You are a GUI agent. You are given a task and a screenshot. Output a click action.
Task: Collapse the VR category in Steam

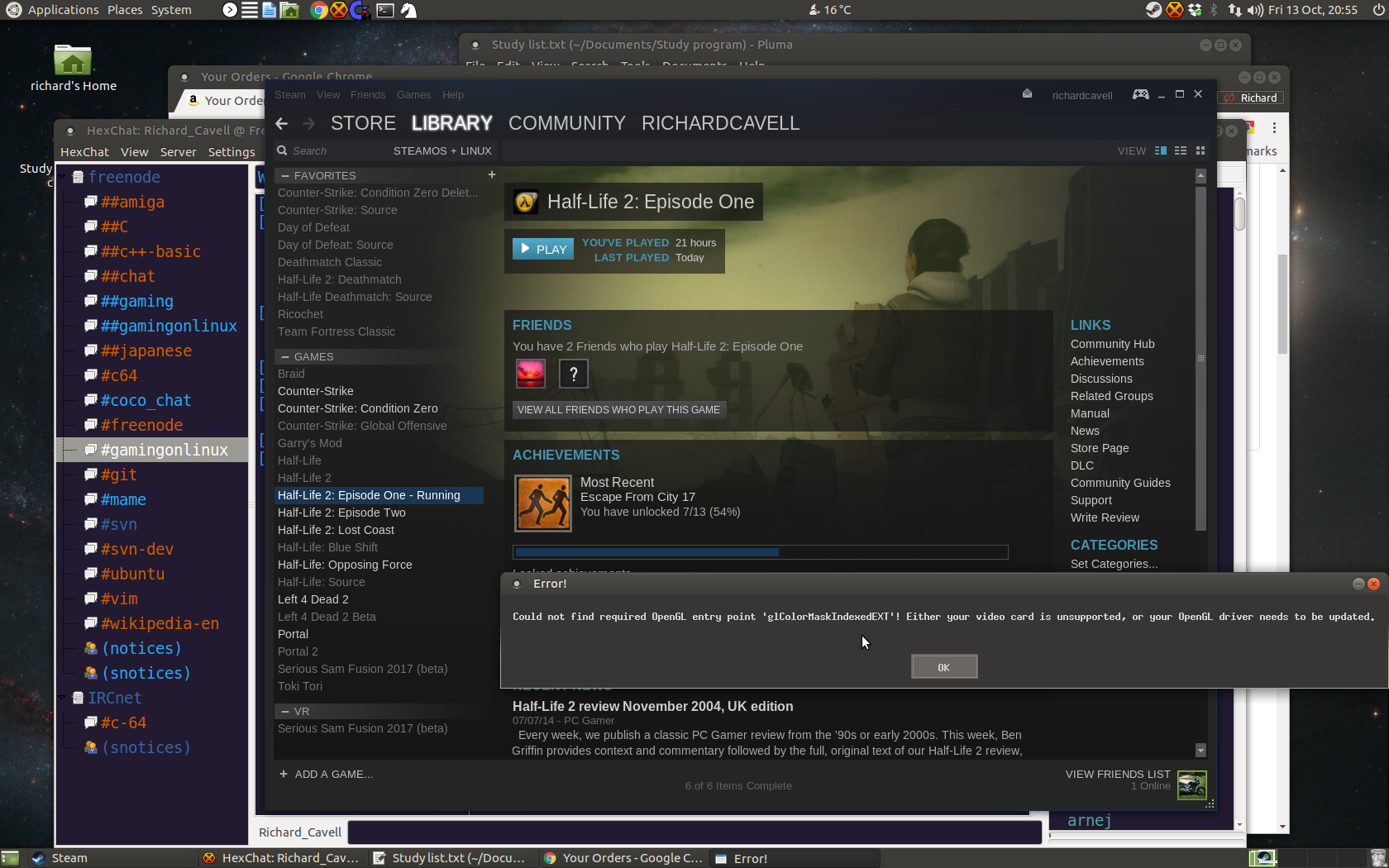285,712
